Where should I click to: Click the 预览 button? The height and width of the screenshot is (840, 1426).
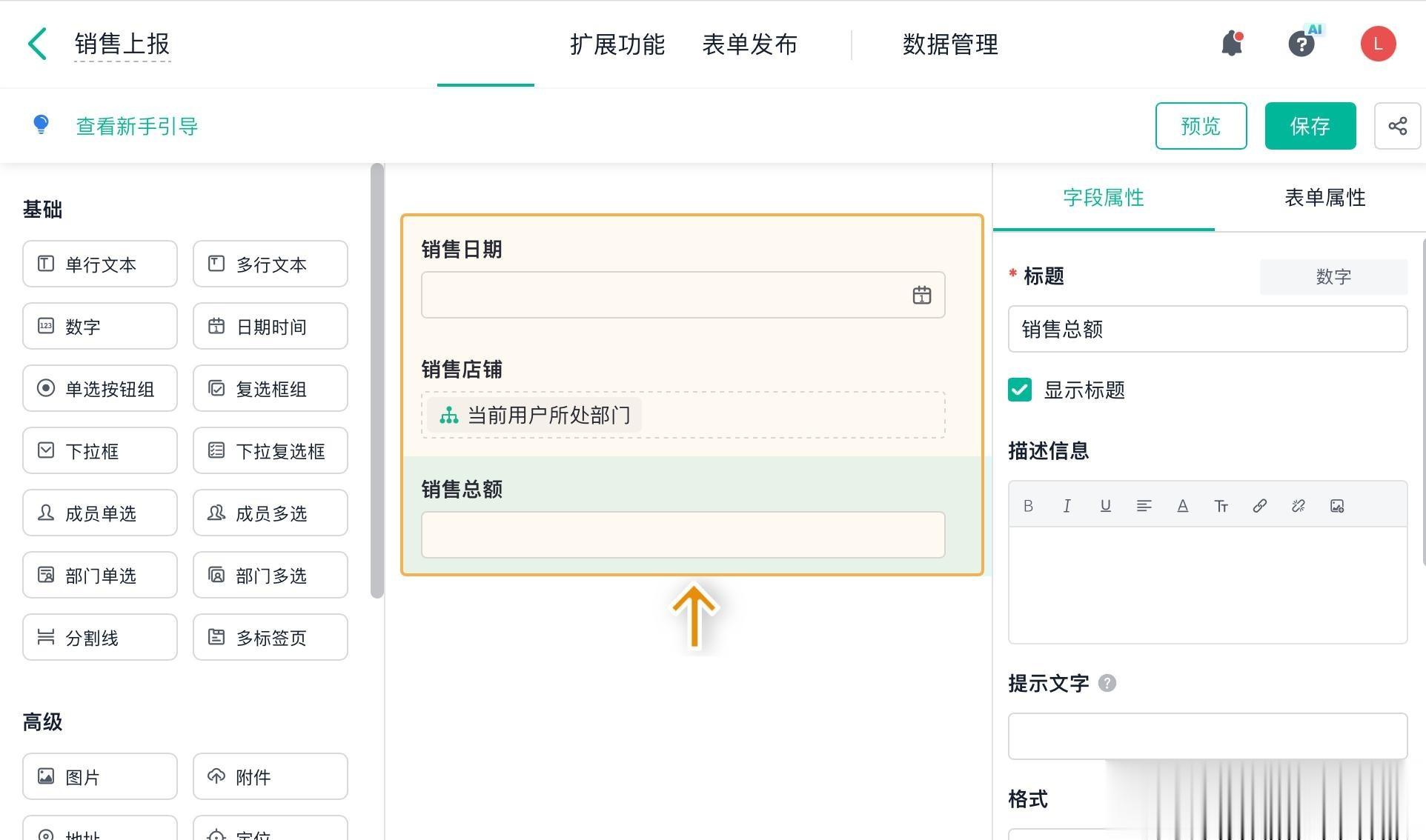[x=1200, y=126]
